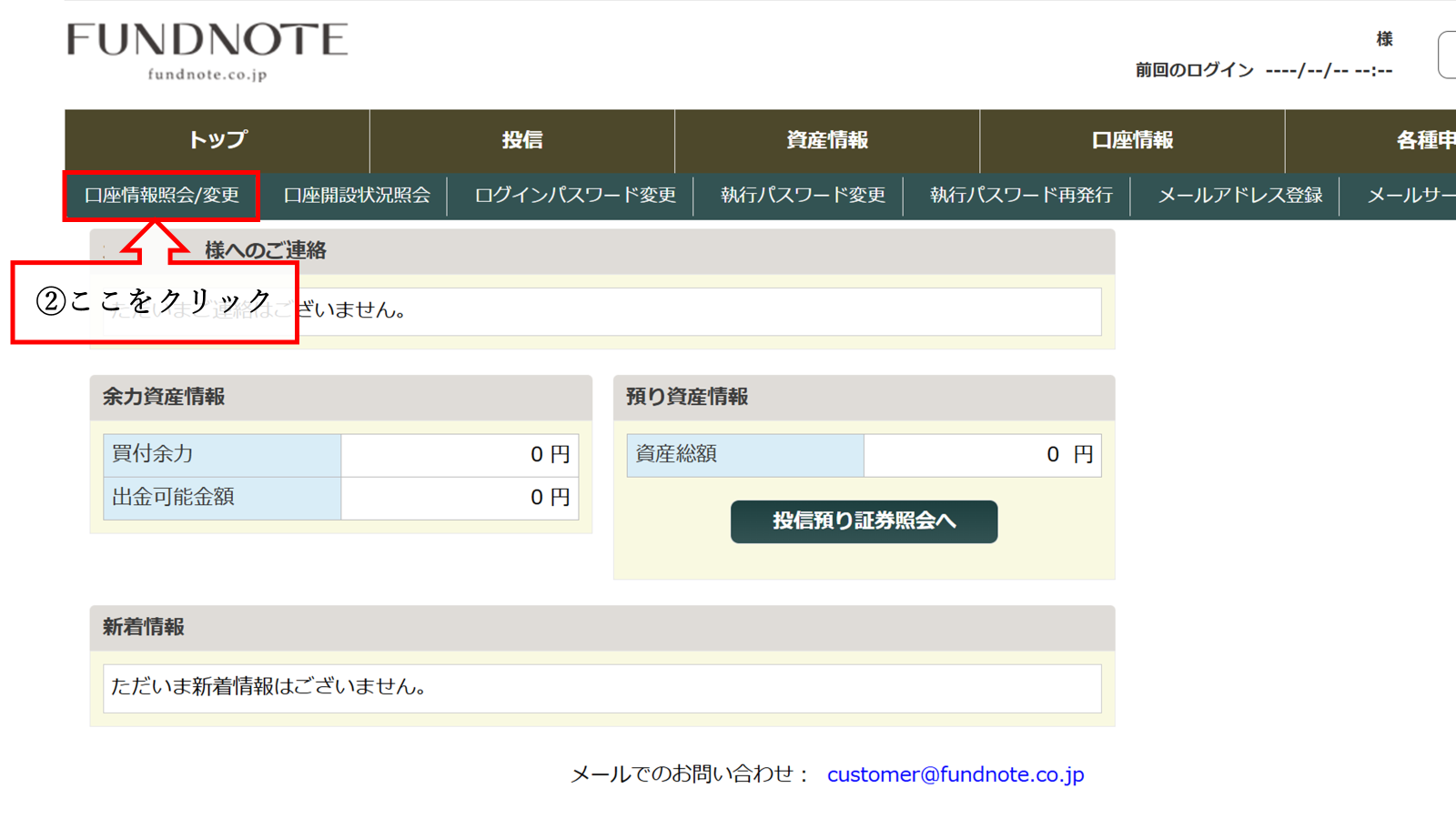1456x819 pixels.
Task: Open customer@fundnote.co.jp email link
Action: (x=955, y=774)
